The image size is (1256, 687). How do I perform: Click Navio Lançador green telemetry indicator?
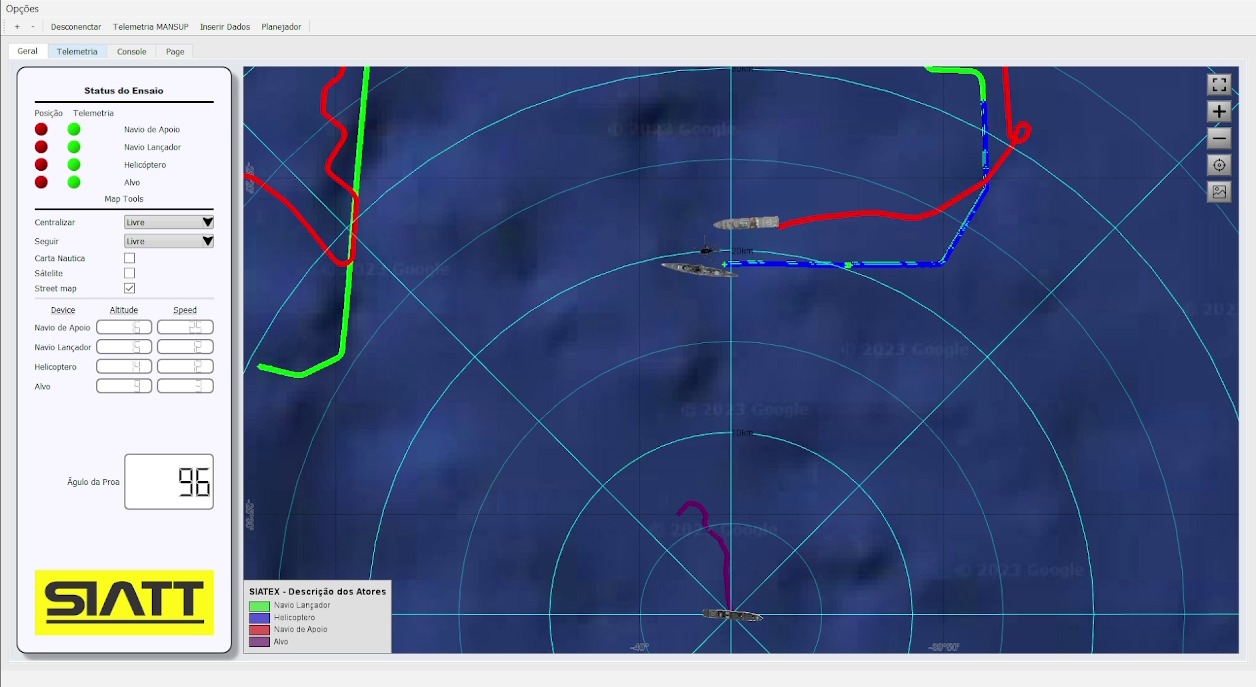74,147
